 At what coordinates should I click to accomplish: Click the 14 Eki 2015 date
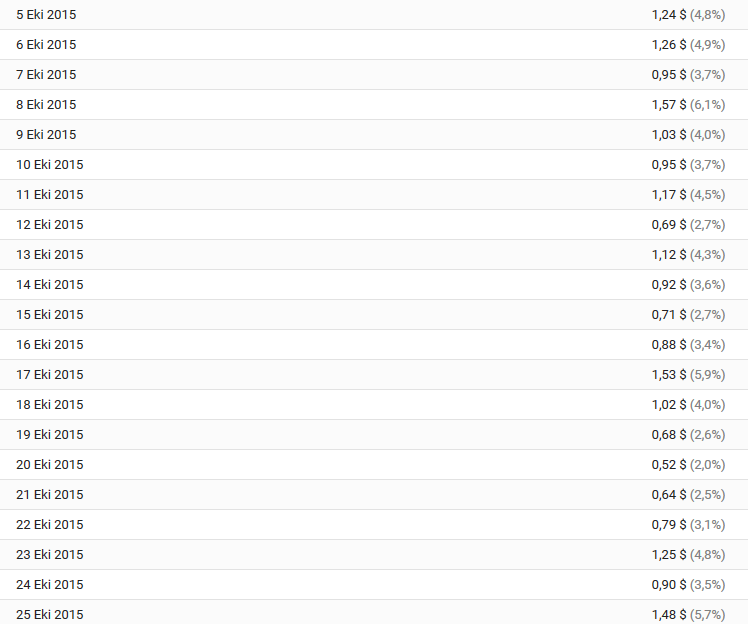(x=50, y=285)
